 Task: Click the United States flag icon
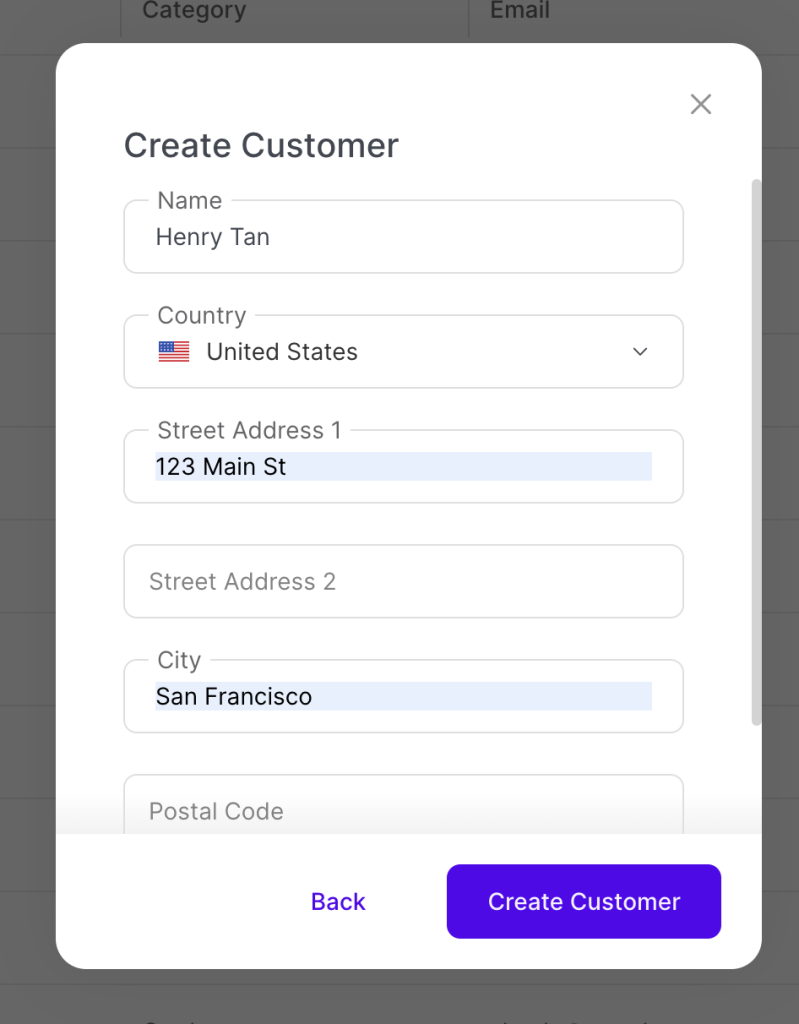click(174, 352)
